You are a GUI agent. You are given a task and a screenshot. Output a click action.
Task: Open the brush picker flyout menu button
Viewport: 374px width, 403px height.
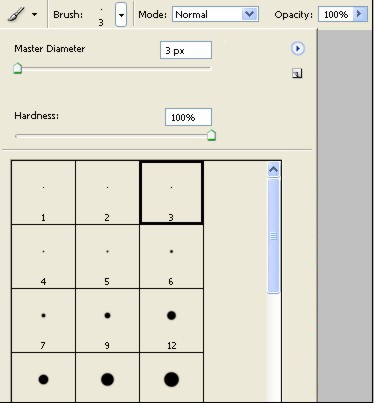tap(297, 49)
